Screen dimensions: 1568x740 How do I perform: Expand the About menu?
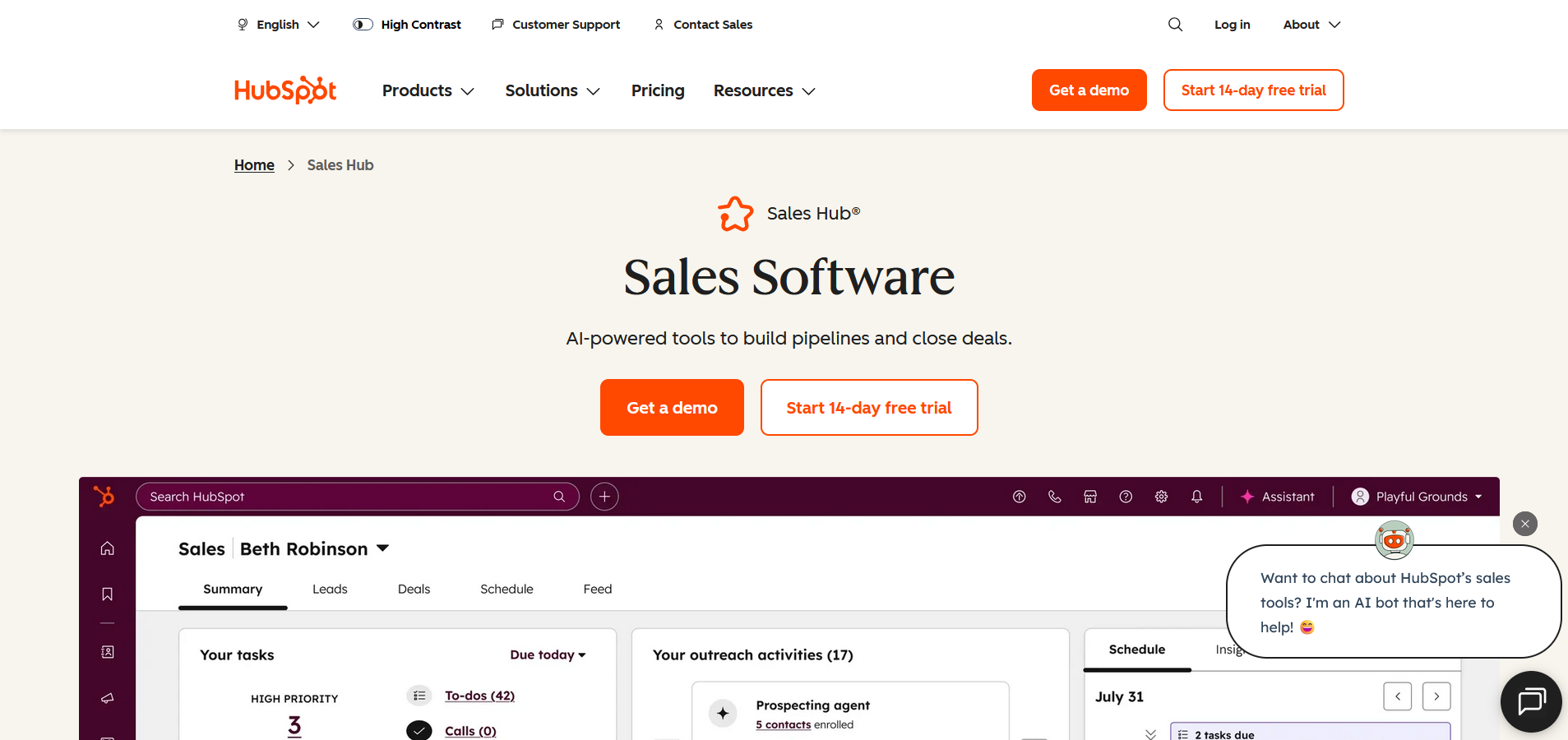(1311, 25)
